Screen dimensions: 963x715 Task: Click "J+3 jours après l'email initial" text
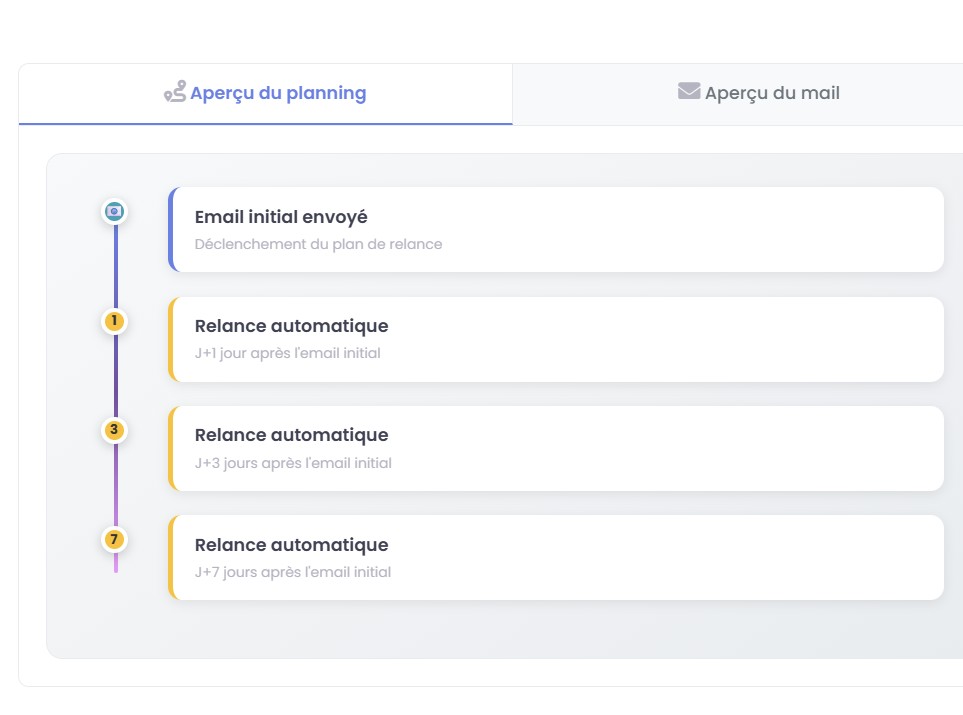coord(293,463)
